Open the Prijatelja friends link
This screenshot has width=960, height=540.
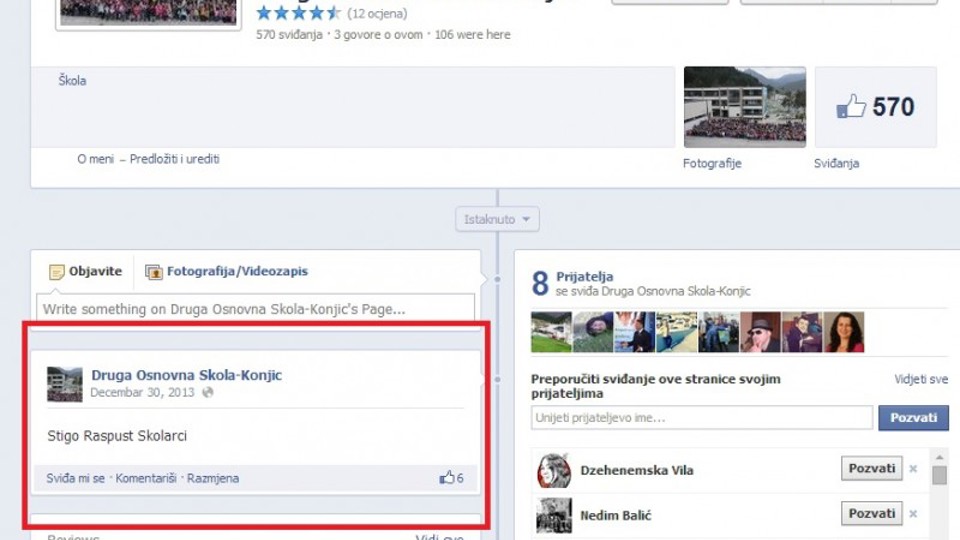coord(585,277)
